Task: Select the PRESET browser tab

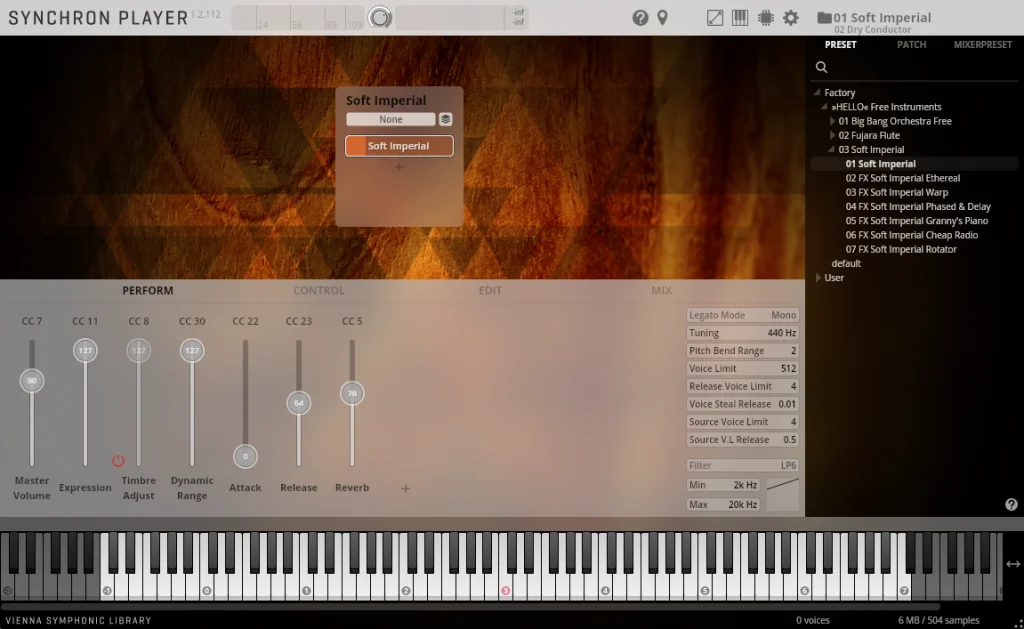Action: coord(840,44)
